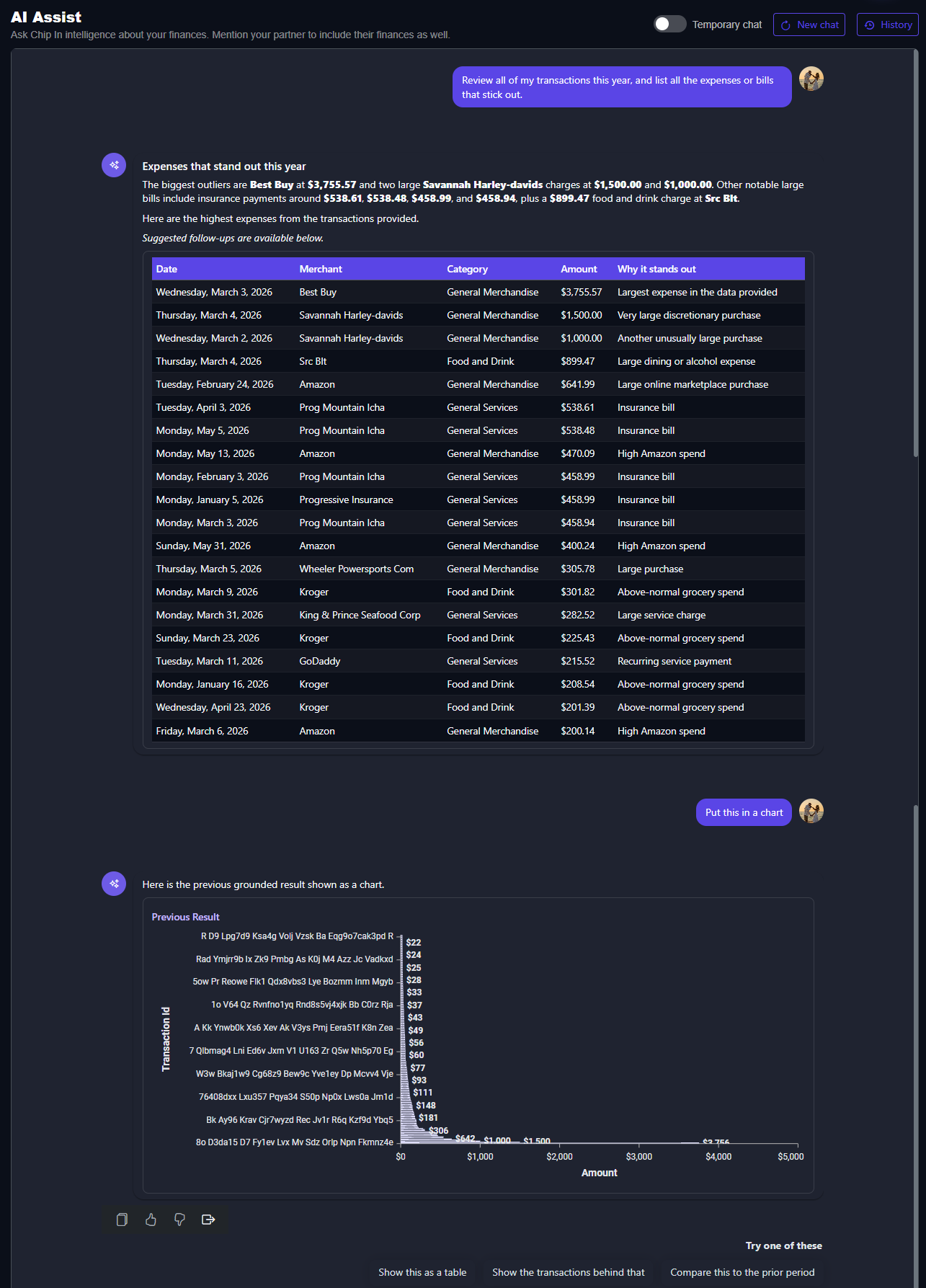The width and height of the screenshot is (926, 1288).
Task: Click the 'AI Assist' page heading
Action: pyautogui.click(x=46, y=17)
